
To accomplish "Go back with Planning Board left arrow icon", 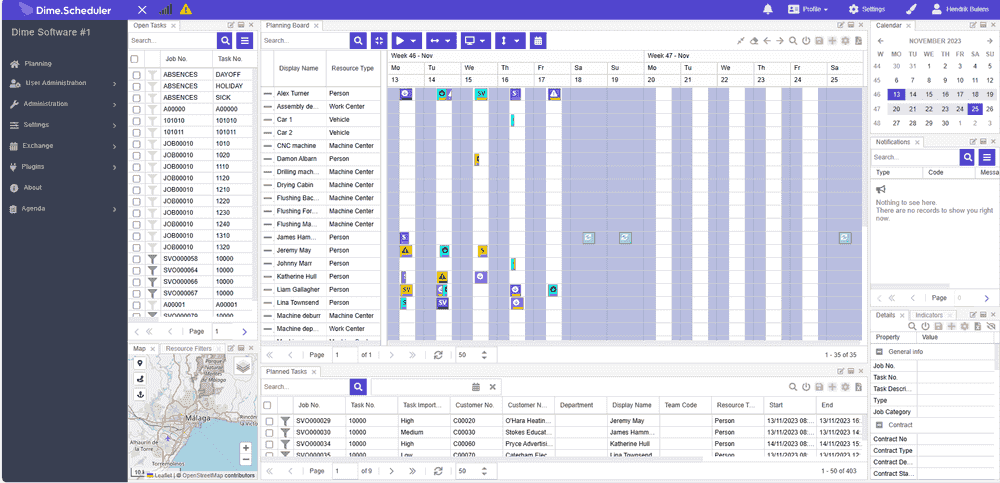I will 767,40.
